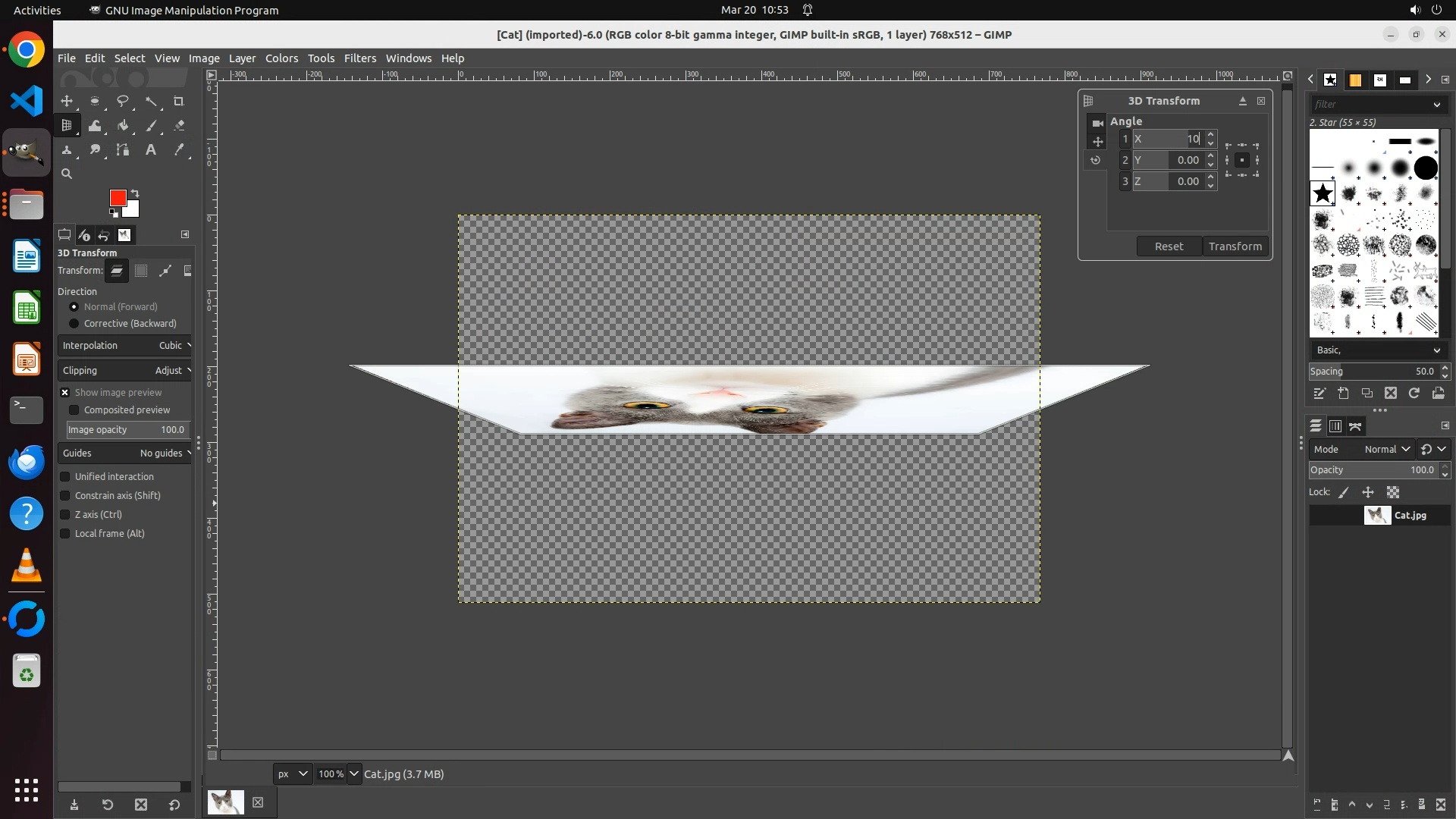Select the Crop tool
The height and width of the screenshot is (819, 1456).
(x=179, y=102)
